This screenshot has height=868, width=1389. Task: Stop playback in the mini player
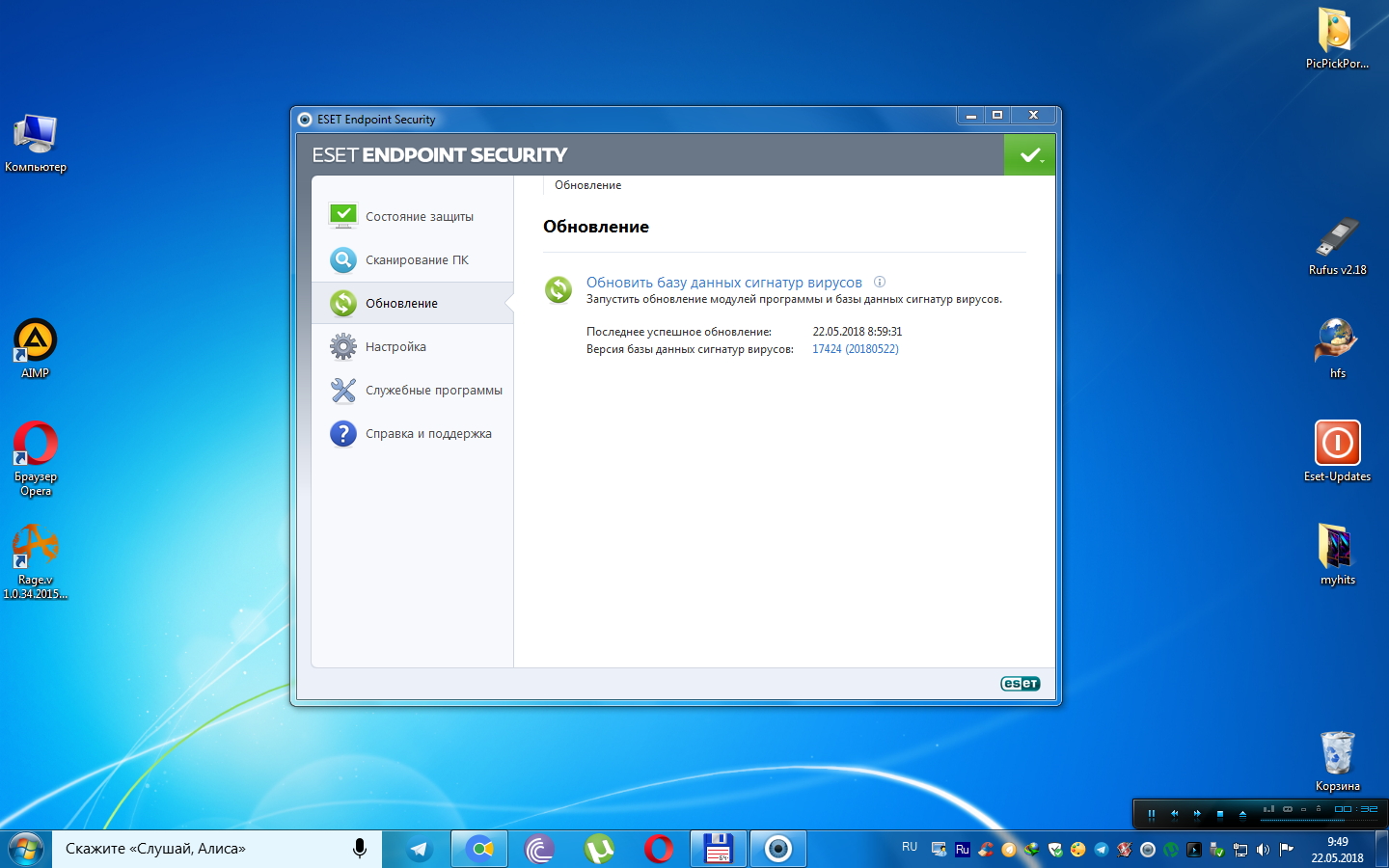point(1220,814)
